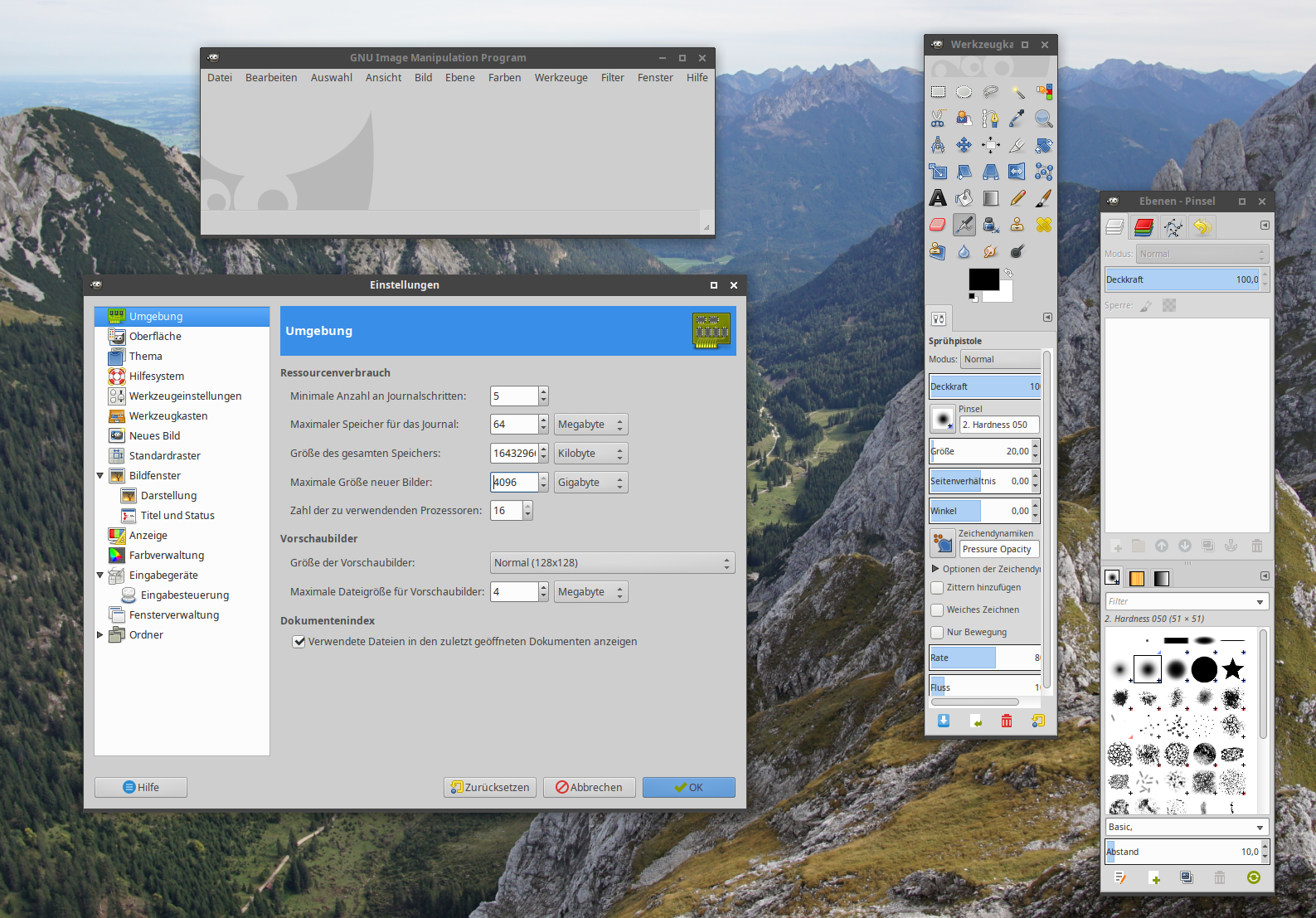
Task: Adjust the Abstand slider in the brushes panel
Action: [1182, 852]
